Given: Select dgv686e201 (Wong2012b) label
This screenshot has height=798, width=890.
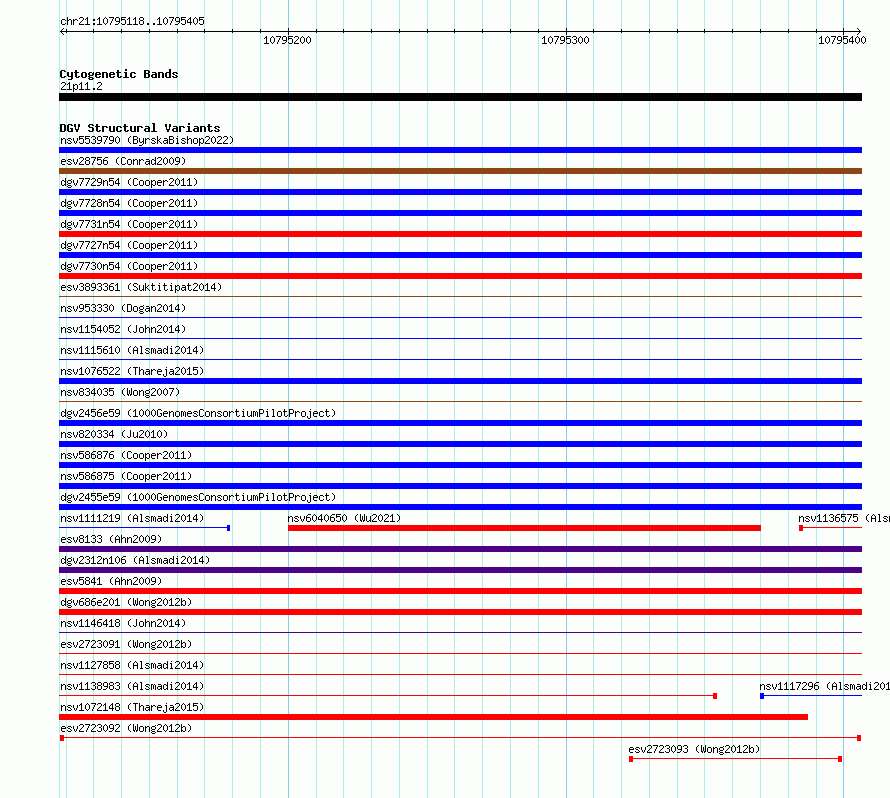Looking at the screenshot, I should pyautogui.click(x=126, y=602).
